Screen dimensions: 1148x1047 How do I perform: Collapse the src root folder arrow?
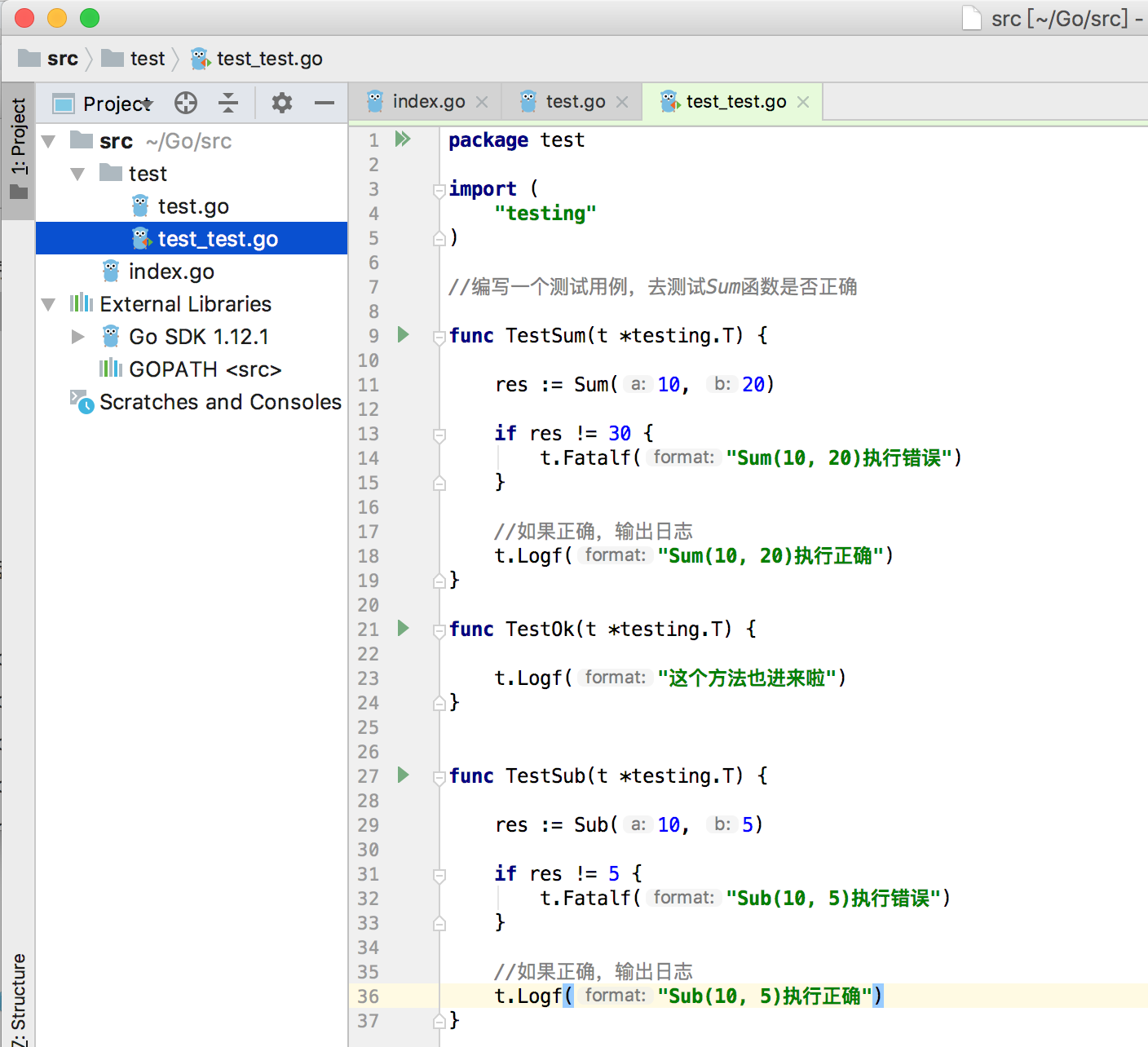48,141
